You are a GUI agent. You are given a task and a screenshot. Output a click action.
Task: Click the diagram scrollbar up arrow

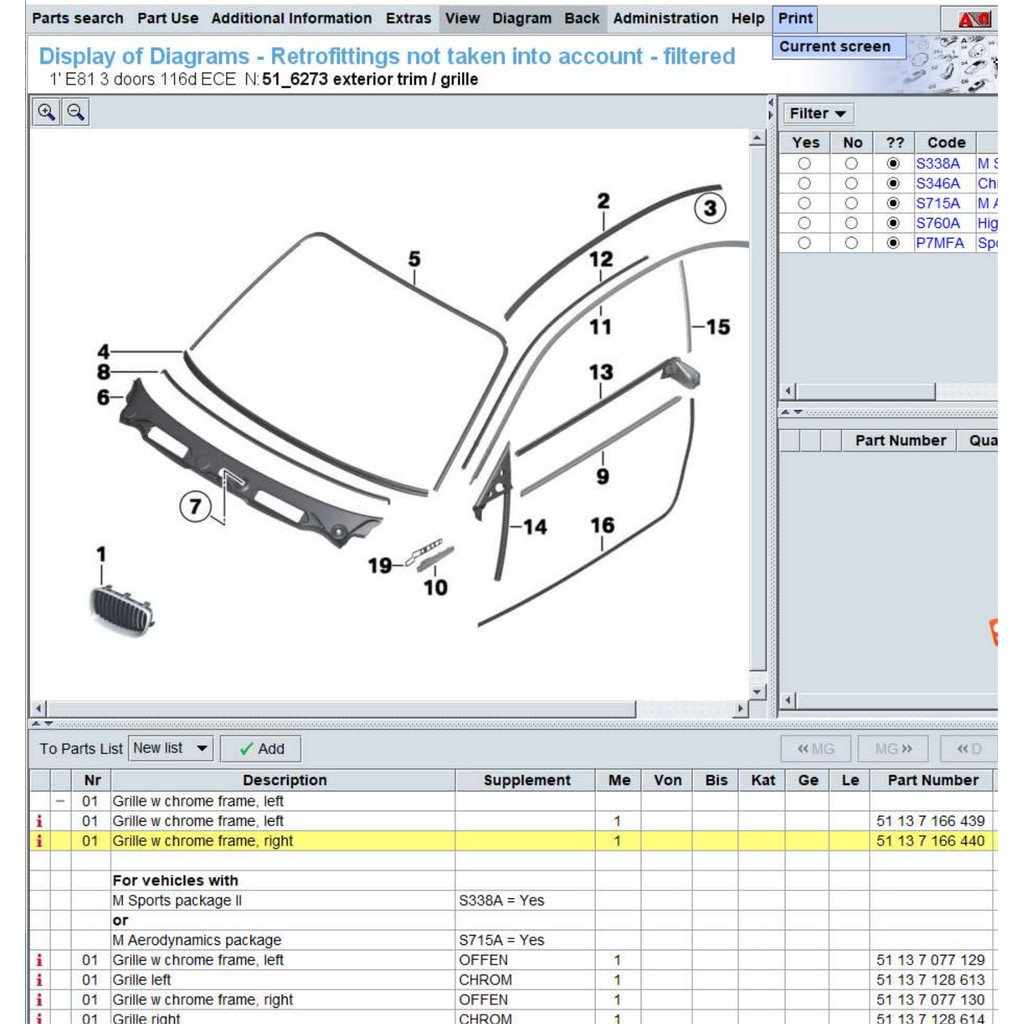tap(758, 138)
